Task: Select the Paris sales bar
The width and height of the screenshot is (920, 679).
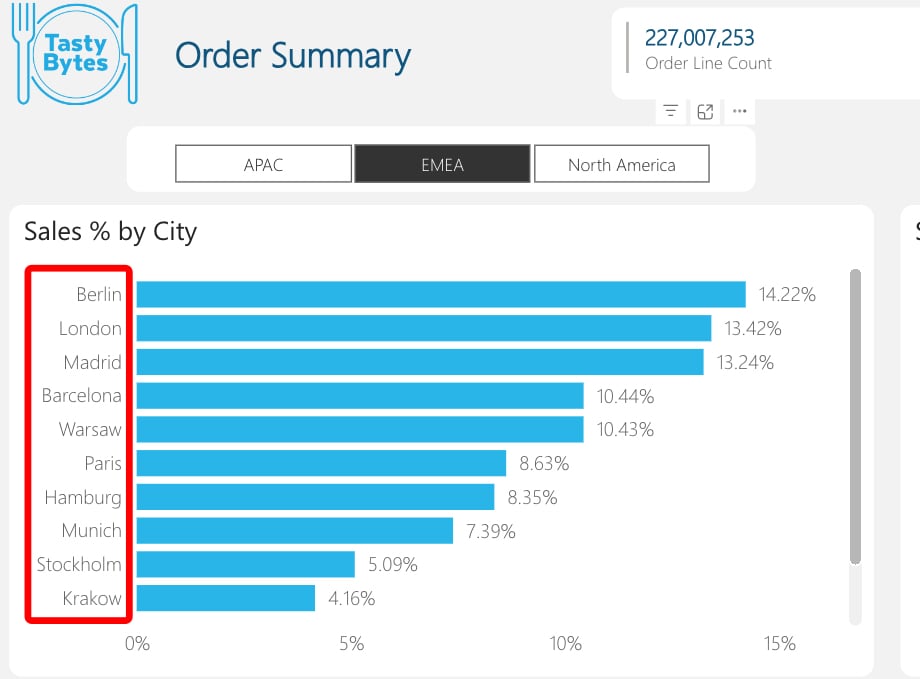Action: (x=320, y=463)
